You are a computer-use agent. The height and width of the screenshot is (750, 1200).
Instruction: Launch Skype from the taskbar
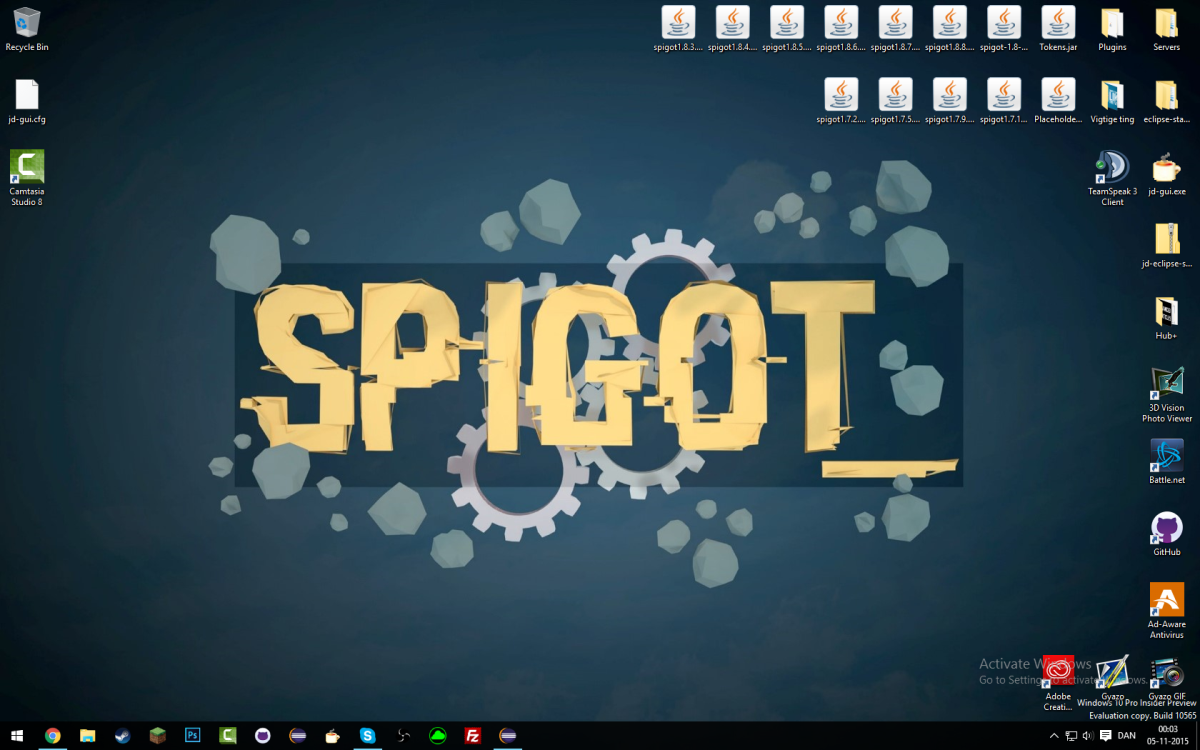(366, 737)
